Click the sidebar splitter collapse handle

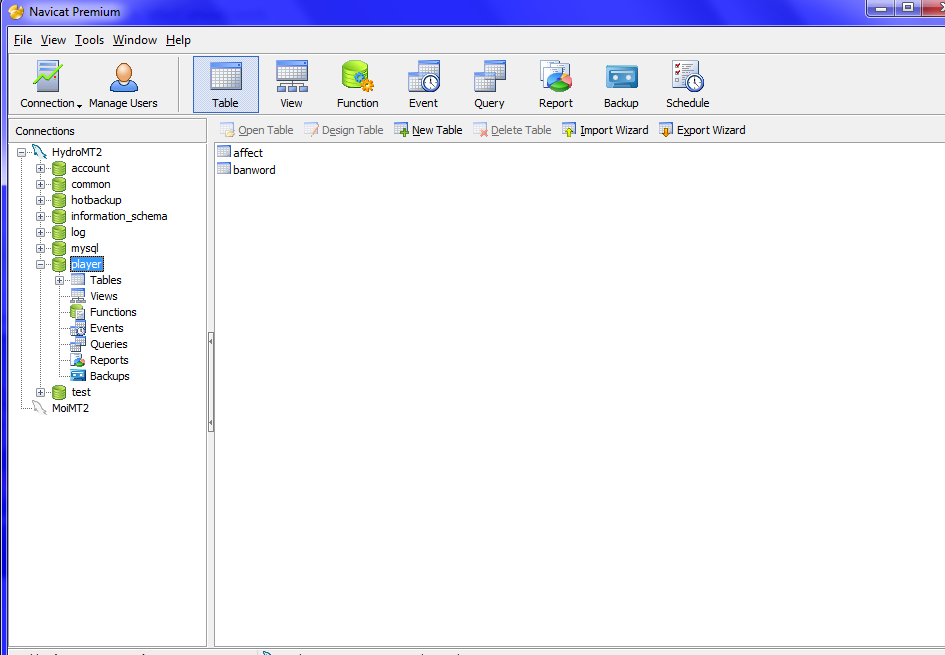210,382
